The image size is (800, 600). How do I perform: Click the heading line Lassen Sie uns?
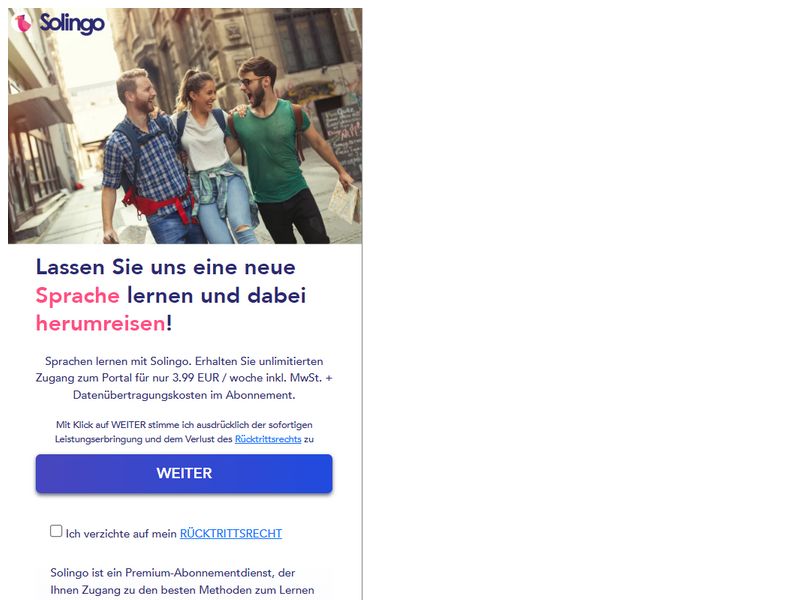pyautogui.click(x=166, y=267)
